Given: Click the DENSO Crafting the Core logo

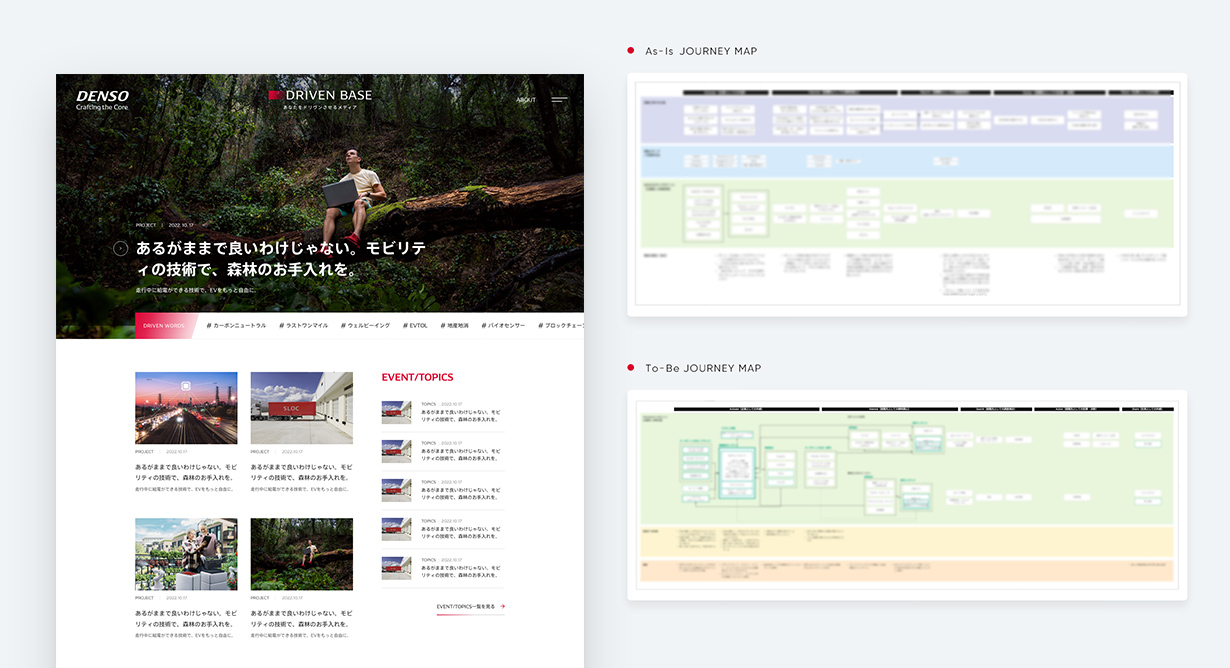Looking at the screenshot, I should click(102, 100).
